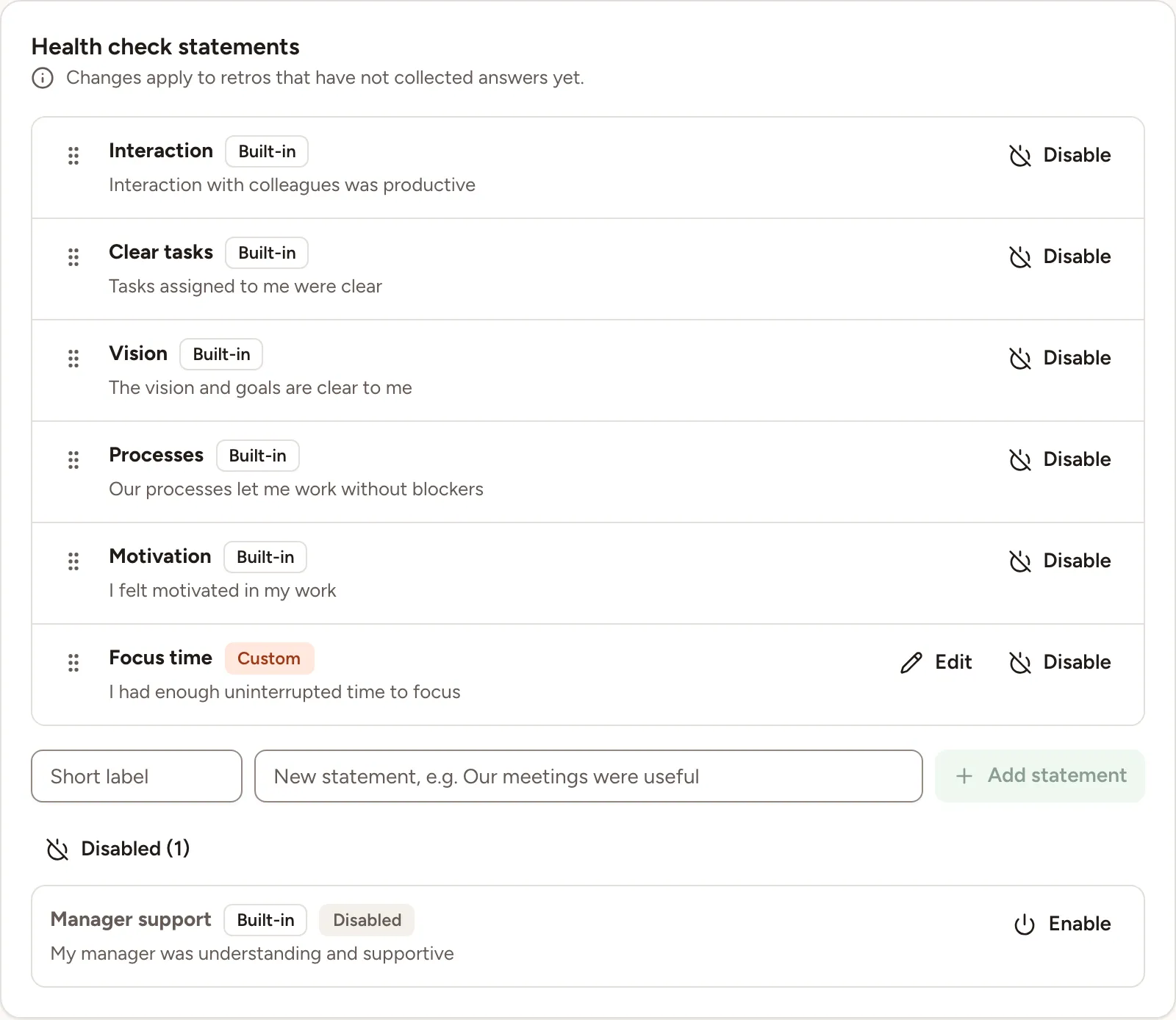This screenshot has height=1020, width=1176.
Task: Grab the drag handle for Interaction
Action: pos(73,156)
